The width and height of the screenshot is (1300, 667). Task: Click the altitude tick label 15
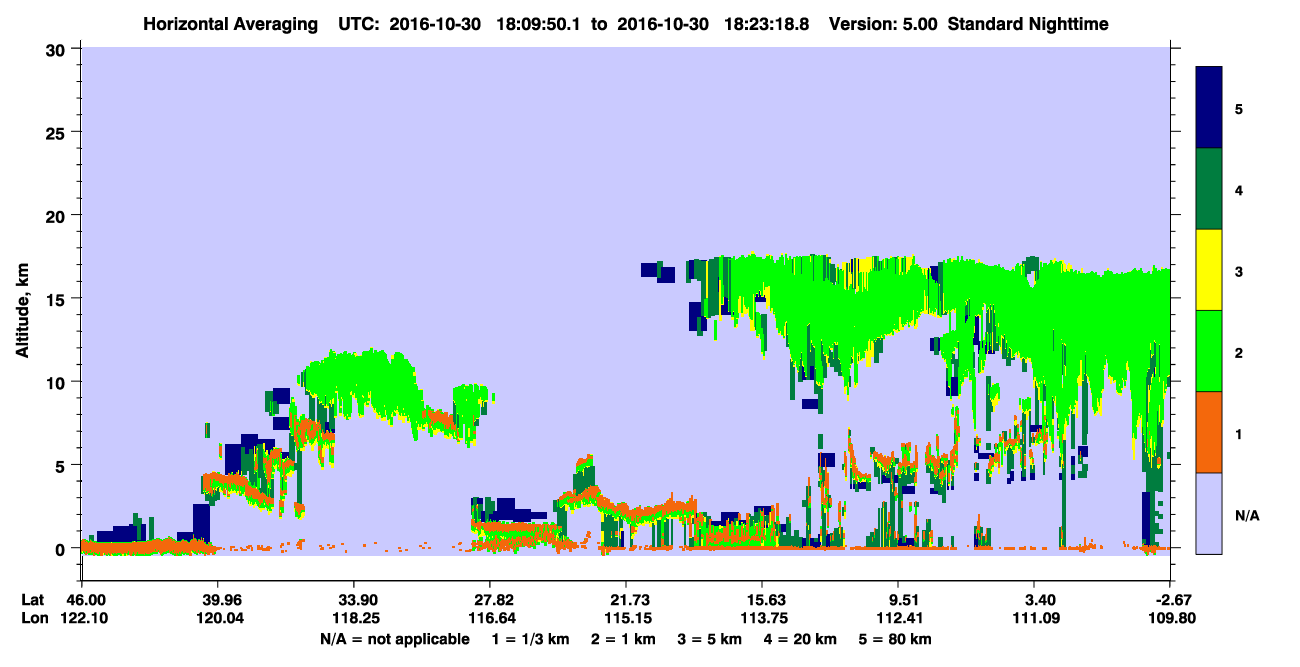[x=58, y=299]
